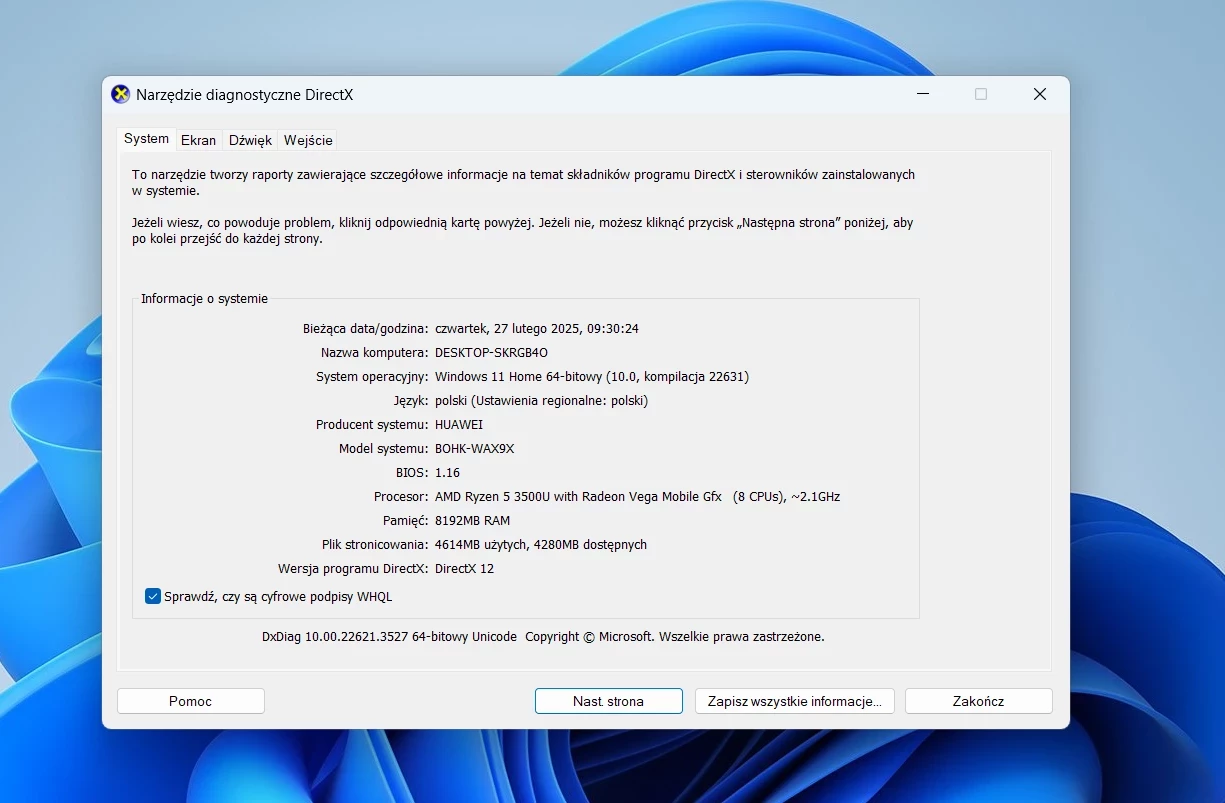Click the System operacyjny label
Screen dimensions: 1225x803
(x=372, y=376)
